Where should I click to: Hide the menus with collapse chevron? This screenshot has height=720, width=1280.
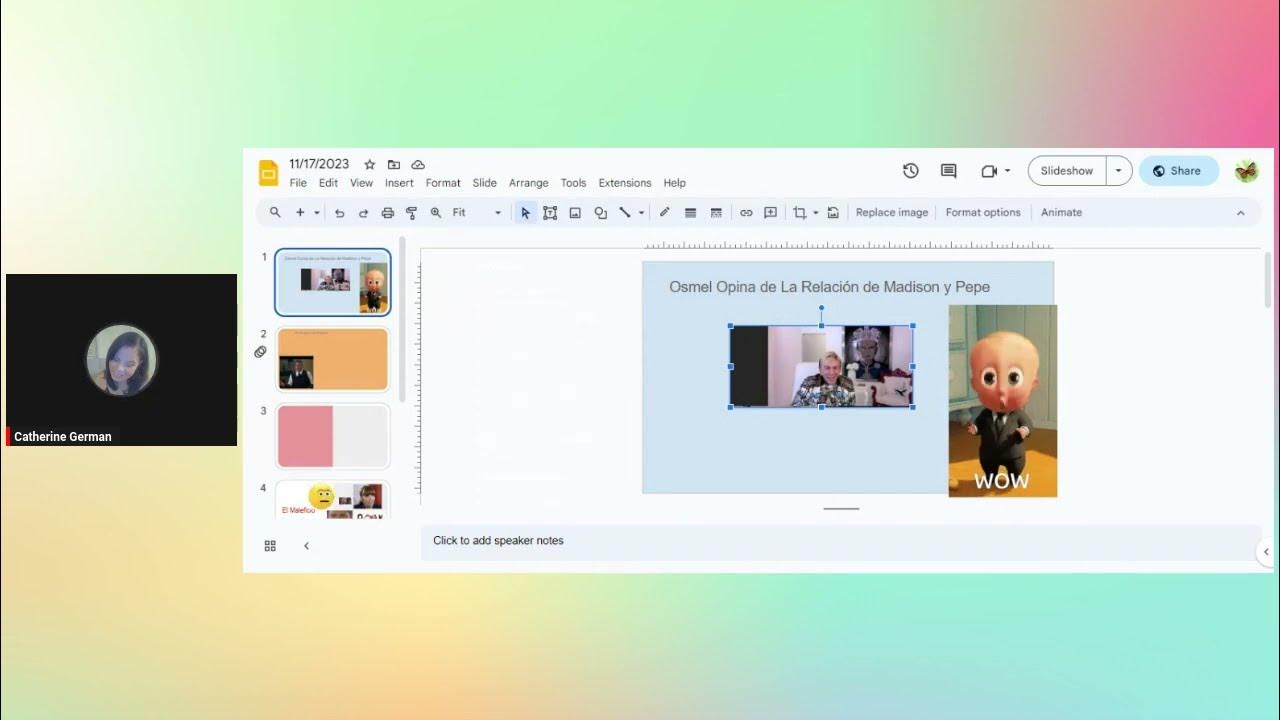tap(1241, 212)
